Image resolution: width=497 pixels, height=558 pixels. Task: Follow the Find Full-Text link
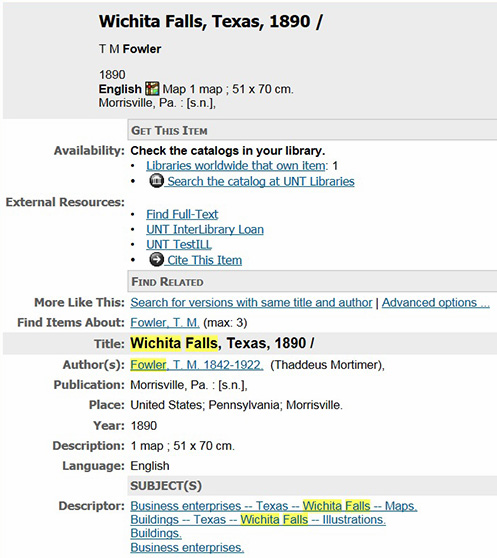click(182, 214)
